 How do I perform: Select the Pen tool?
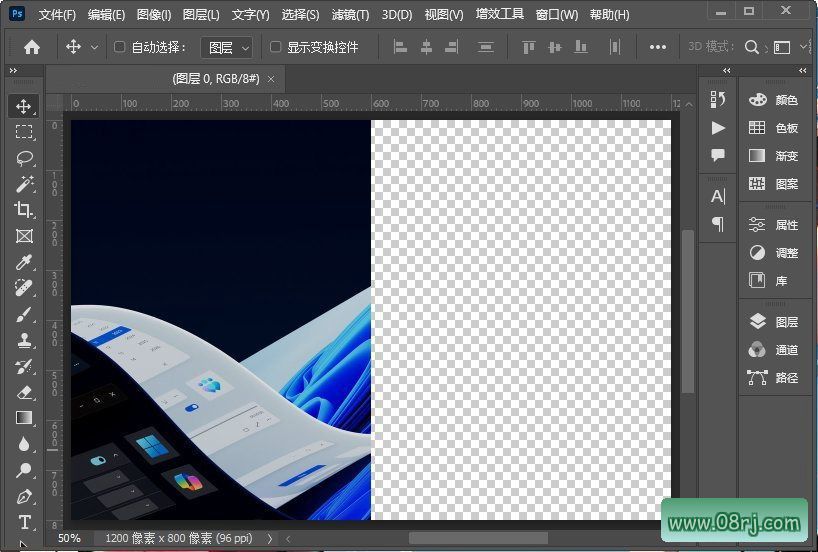point(23,496)
